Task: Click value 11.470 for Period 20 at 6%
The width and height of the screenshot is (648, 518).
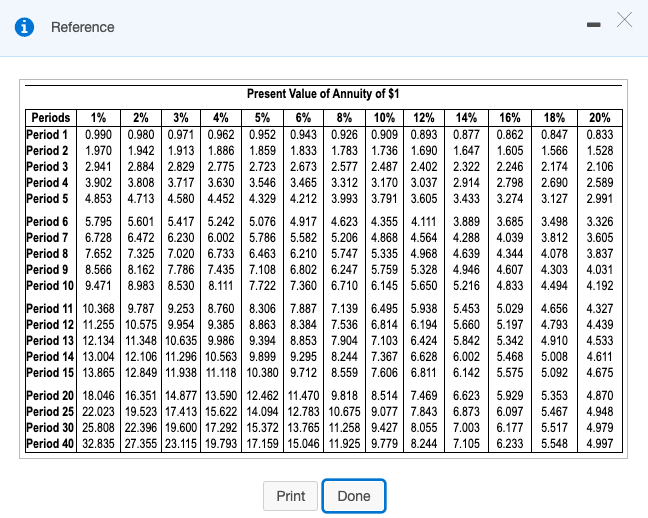Action: (303, 396)
